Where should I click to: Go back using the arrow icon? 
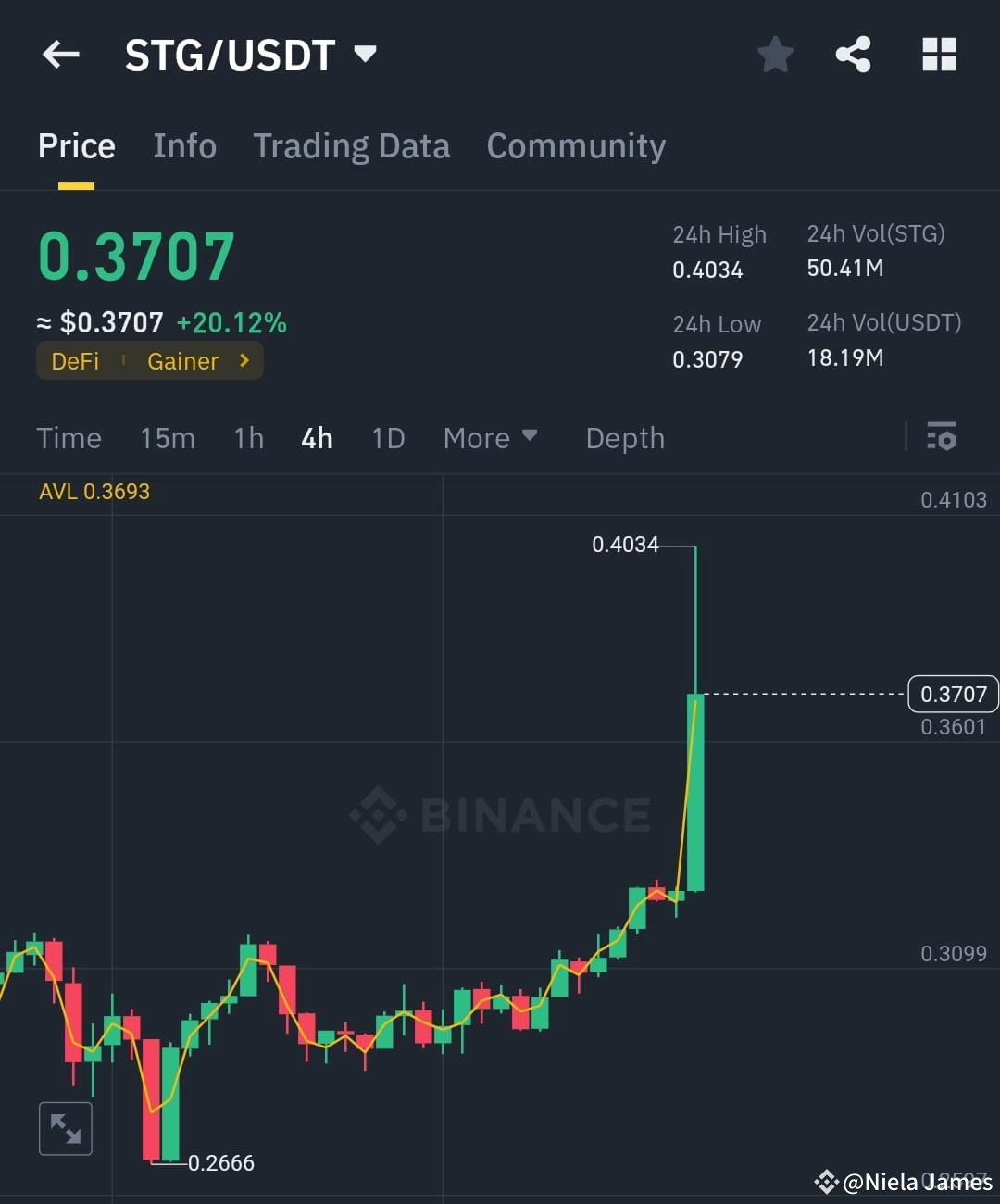coord(60,54)
